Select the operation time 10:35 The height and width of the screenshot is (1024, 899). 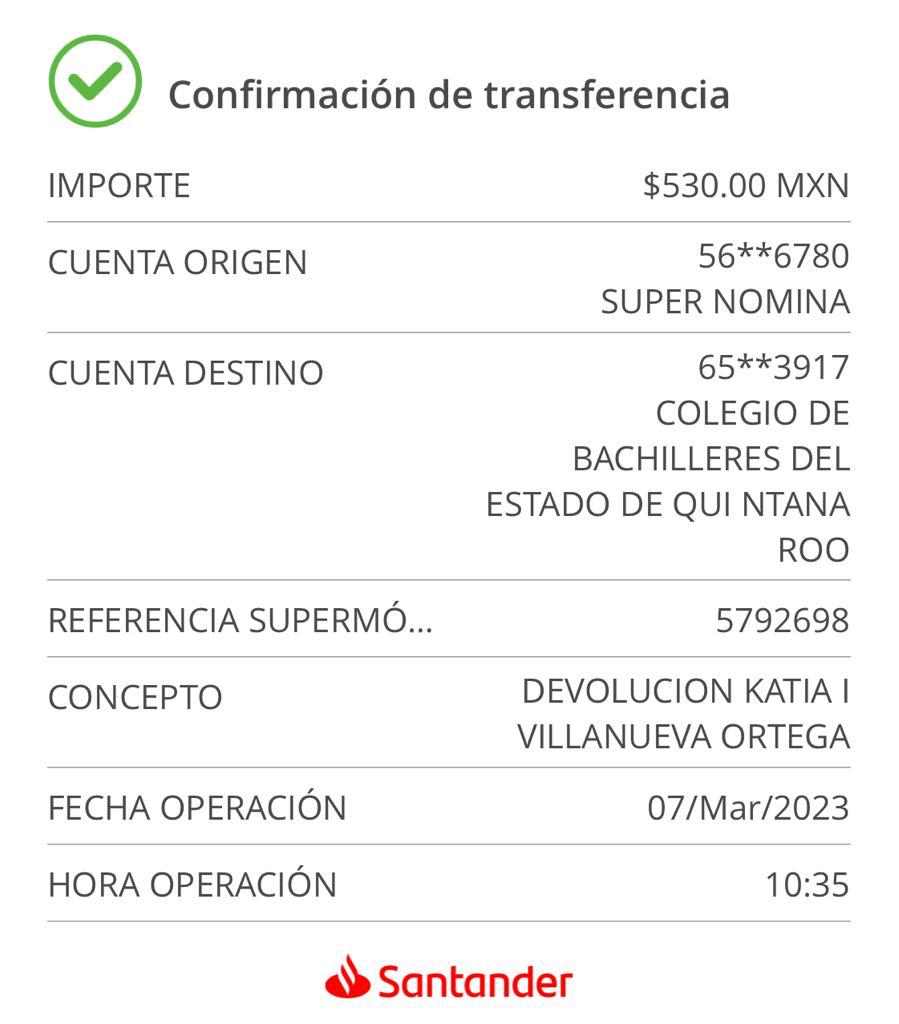807,885
